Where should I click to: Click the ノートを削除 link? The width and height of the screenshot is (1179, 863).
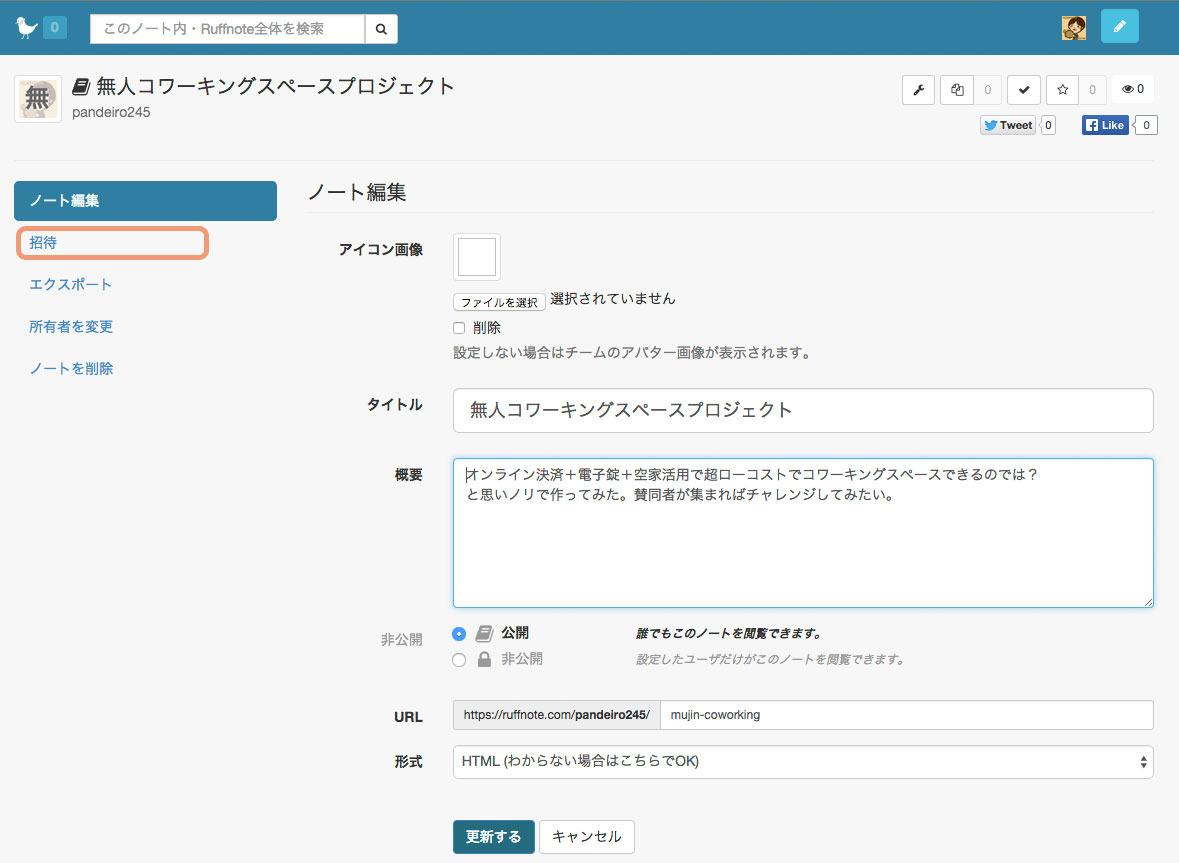[71, 369]
